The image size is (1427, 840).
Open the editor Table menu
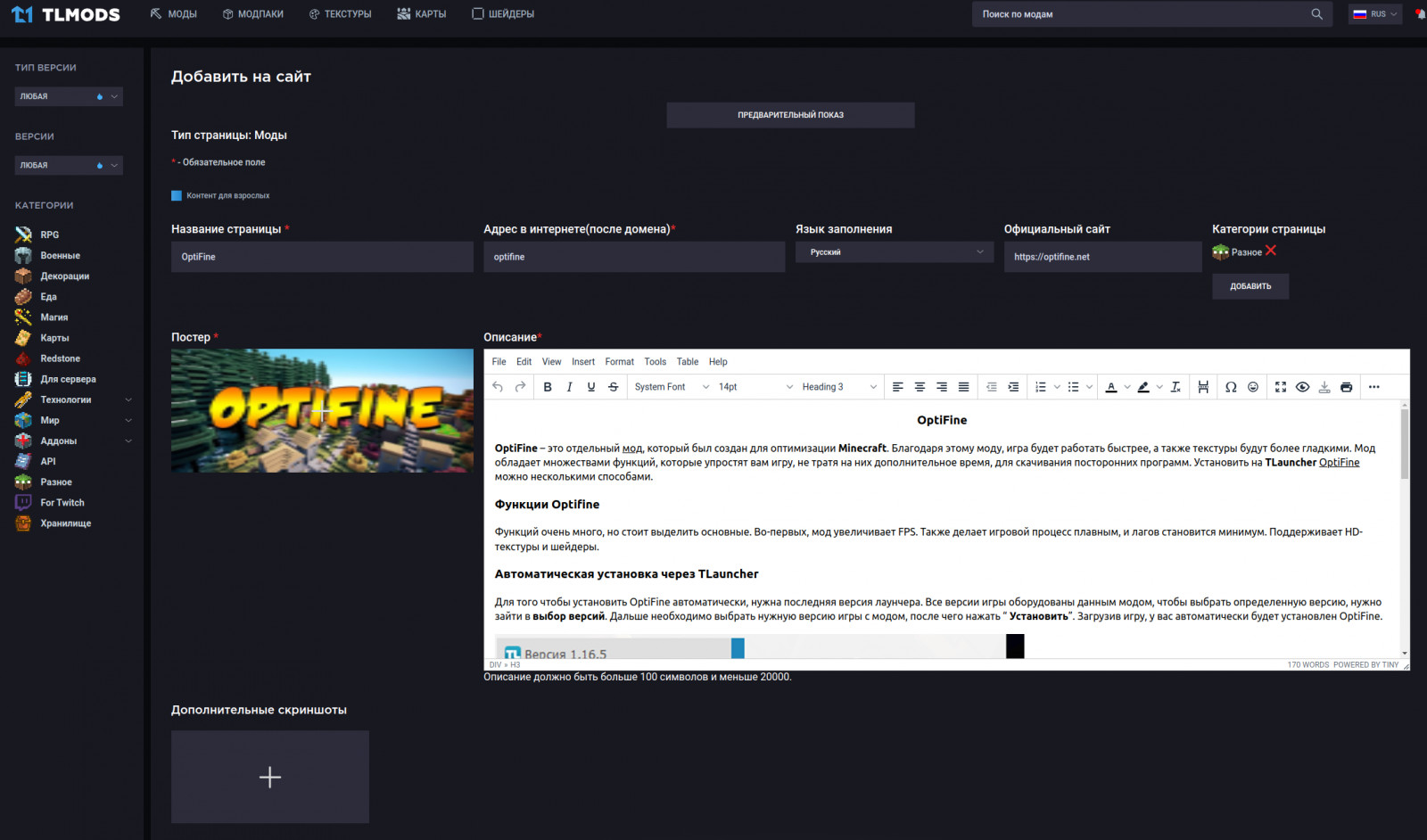688,362
